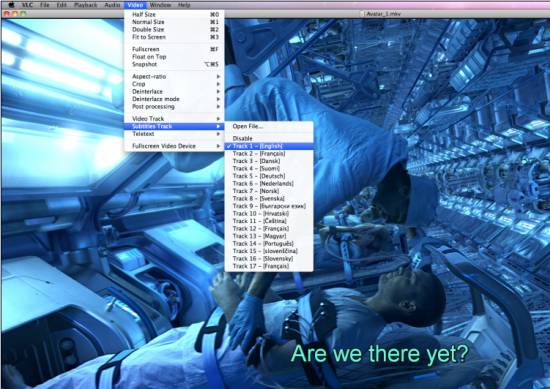Disable the subtitles track
Viewport: 550px width, 389px height.
(269, 139)
